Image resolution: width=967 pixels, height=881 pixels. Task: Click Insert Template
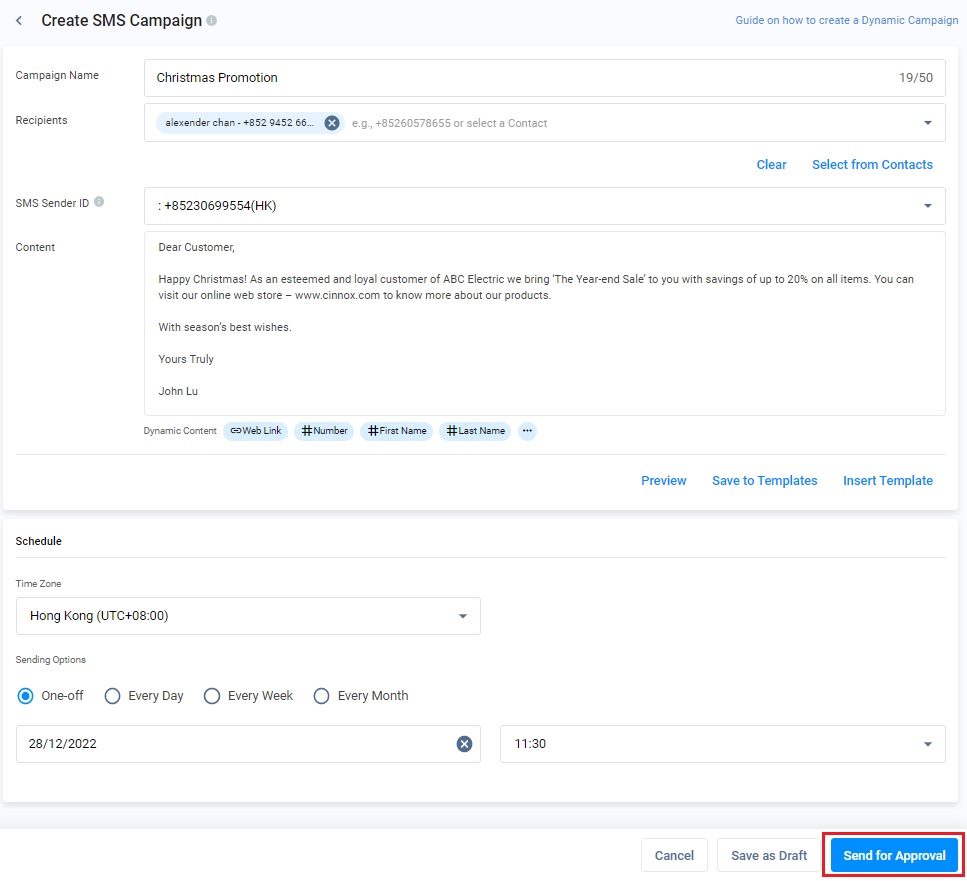[887, 481]
